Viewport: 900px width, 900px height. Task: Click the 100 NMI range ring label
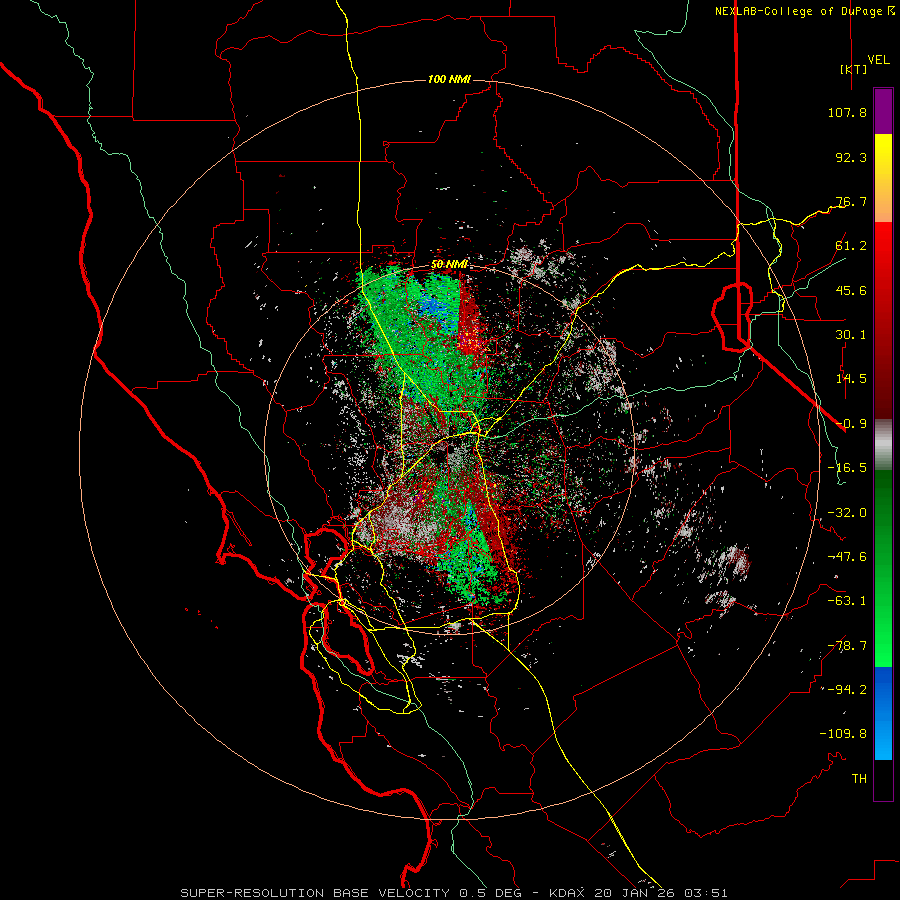click(449, 79)
